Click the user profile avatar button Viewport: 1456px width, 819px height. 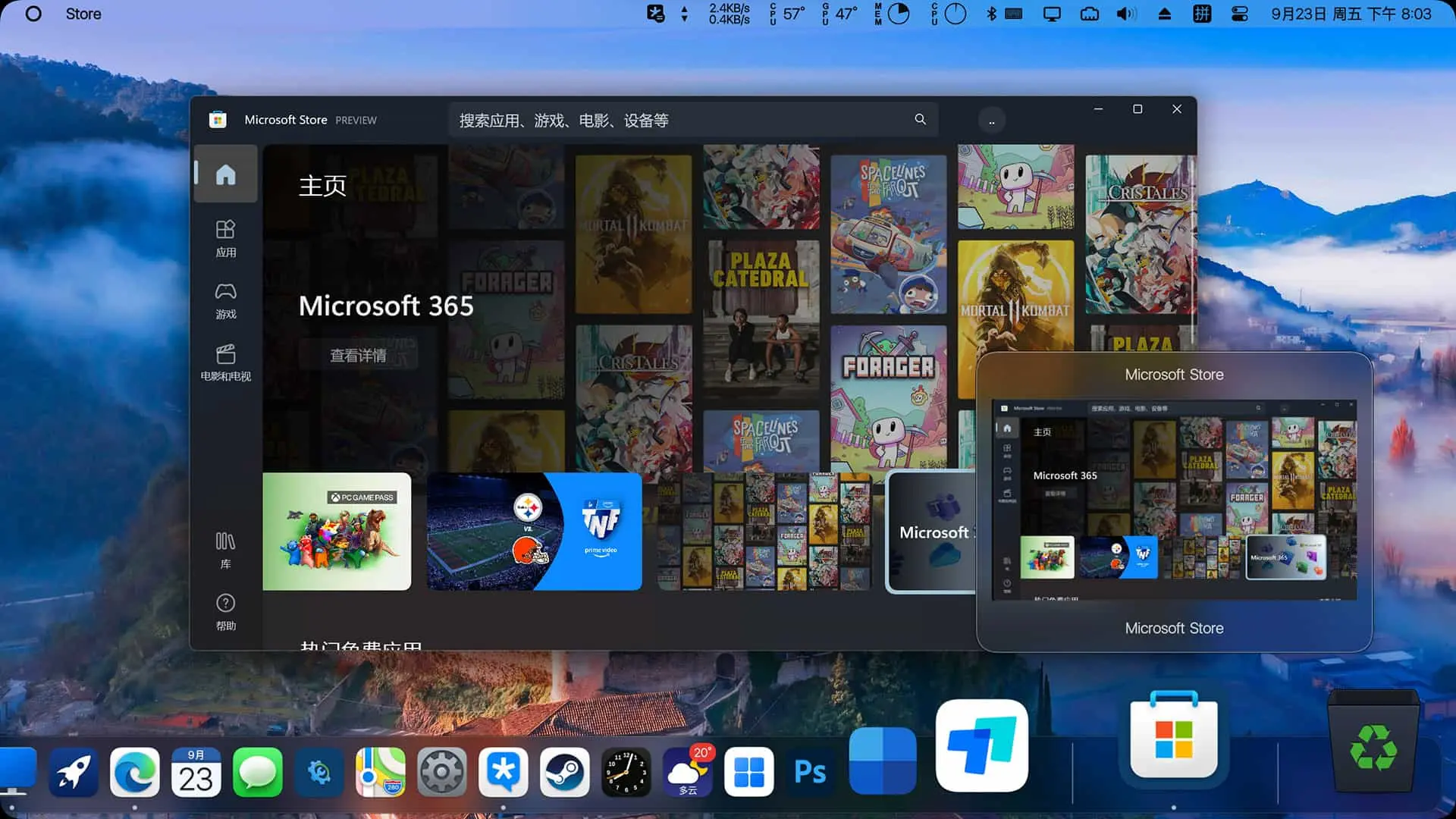[x=991, y=121]
